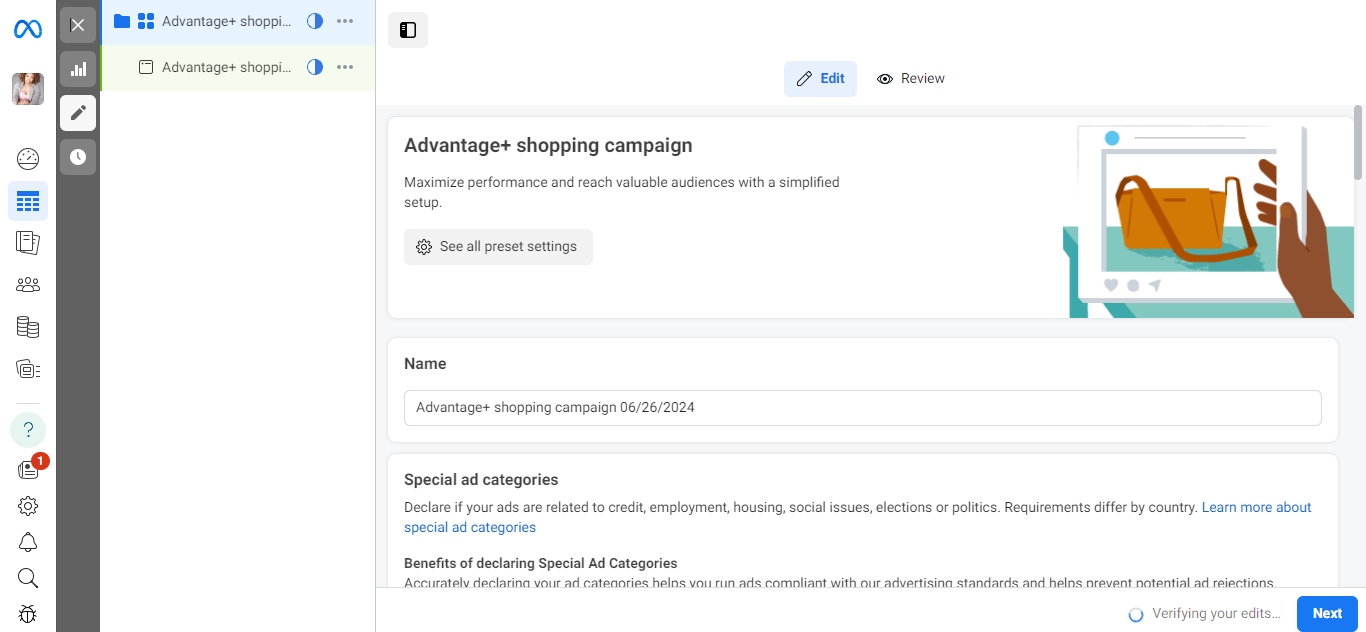Open more options for campaign row
The height and width of the screenshot is (632, 1366).
(x=345, y=21)
